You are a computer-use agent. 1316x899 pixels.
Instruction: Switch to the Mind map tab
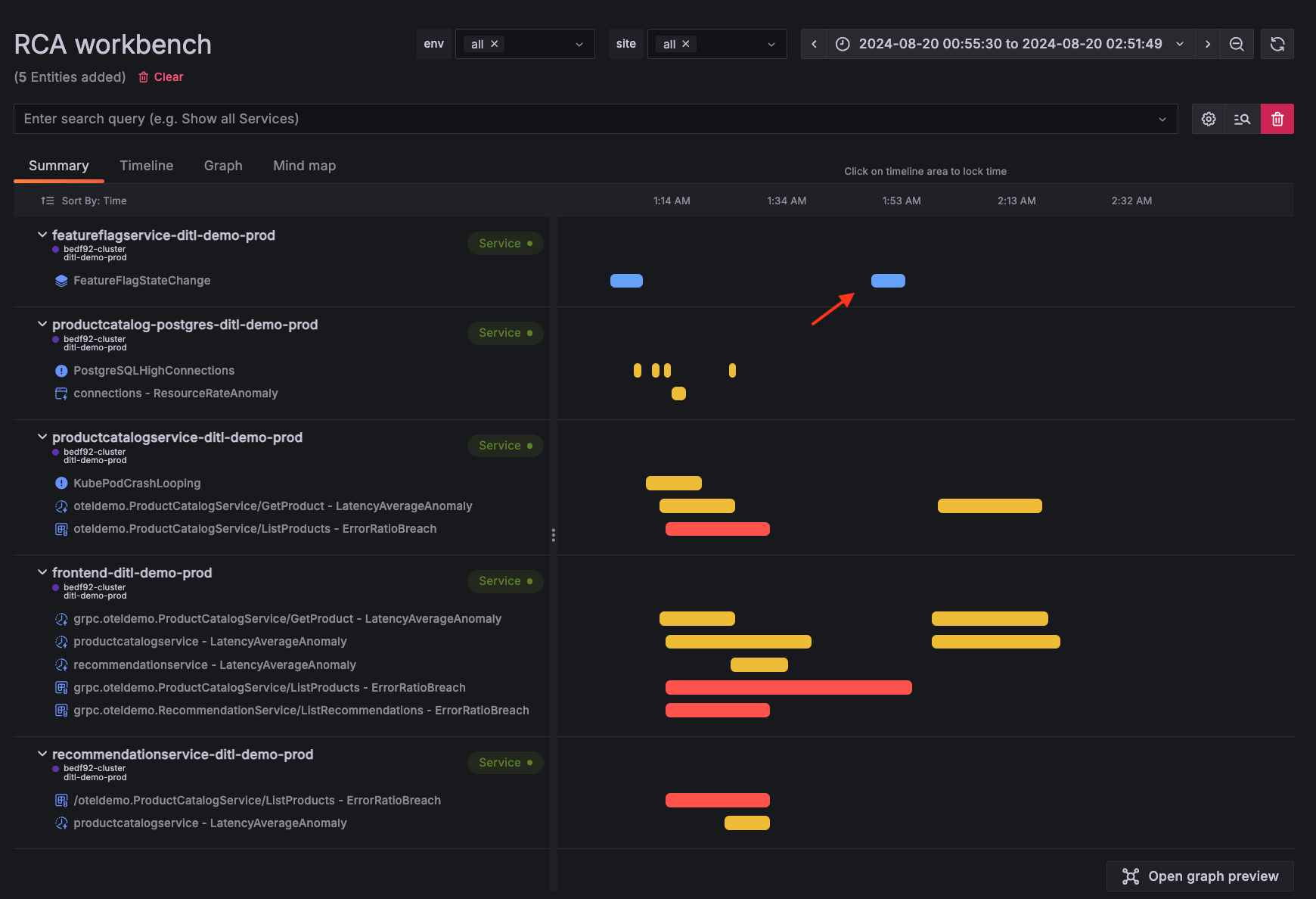(304, 166)
